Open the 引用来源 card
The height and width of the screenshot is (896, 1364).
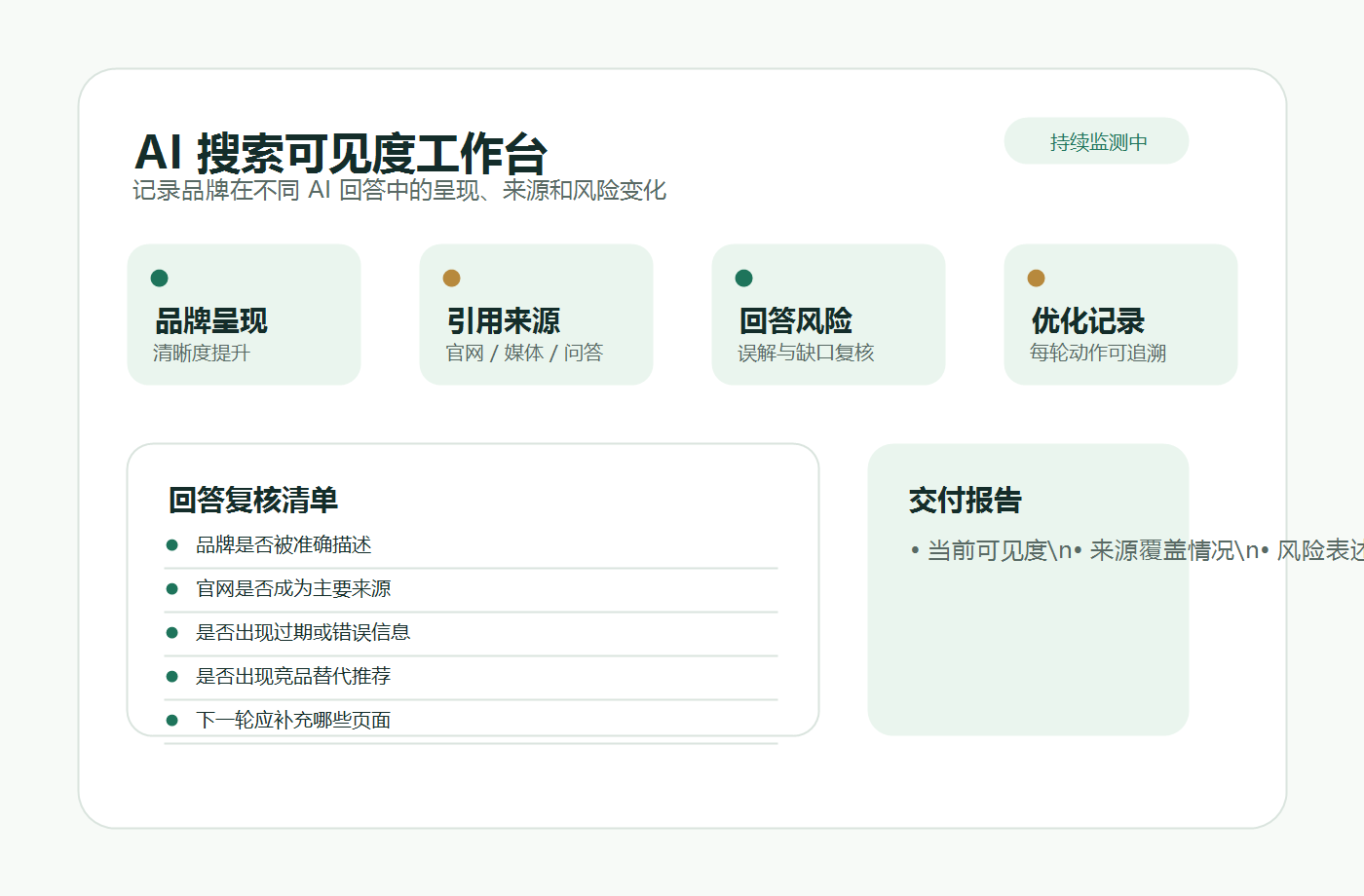coord(537,315)
